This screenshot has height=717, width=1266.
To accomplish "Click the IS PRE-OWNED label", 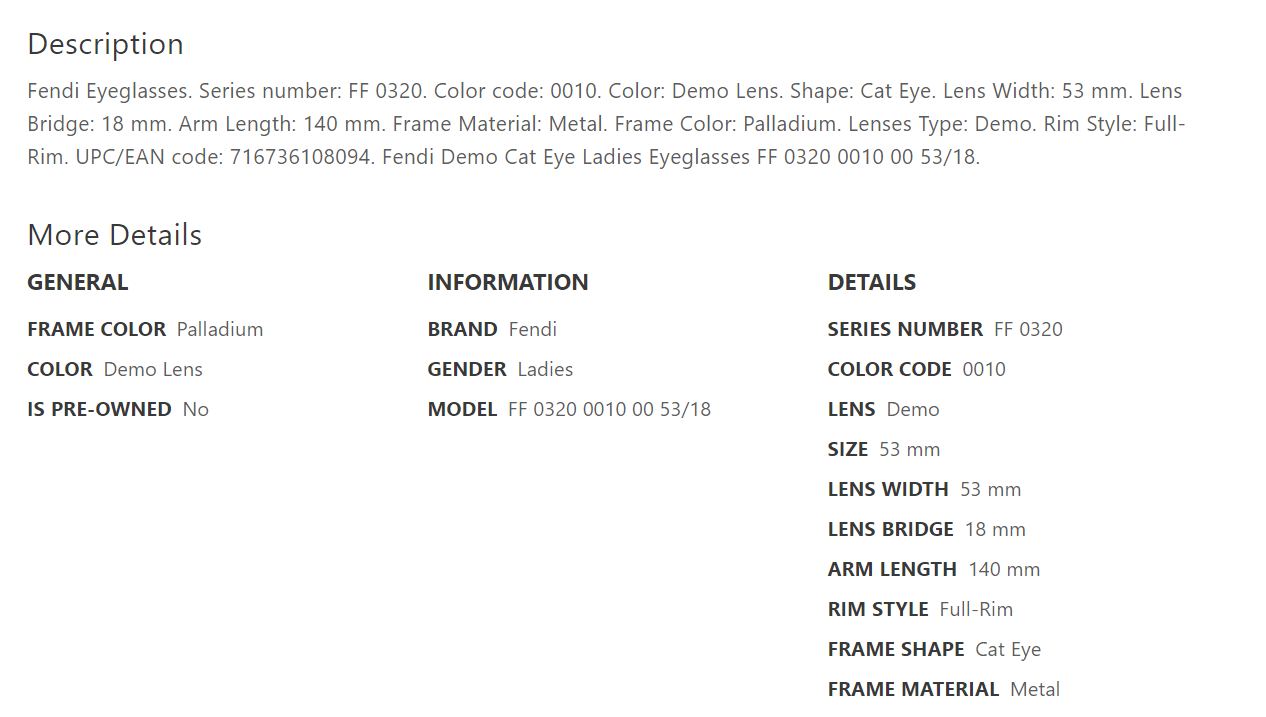I will pos(99,409).
